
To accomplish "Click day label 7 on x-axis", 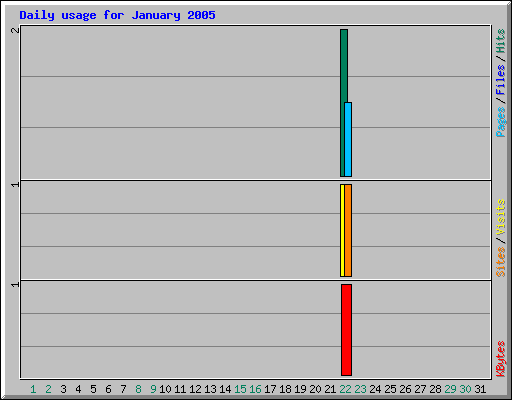I will pyautogui.click(x=123, y=389).
